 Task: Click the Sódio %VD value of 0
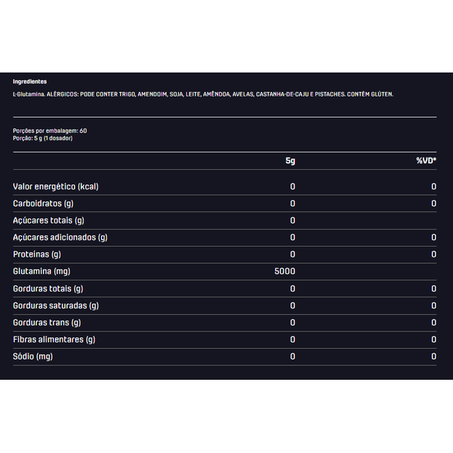434,357
